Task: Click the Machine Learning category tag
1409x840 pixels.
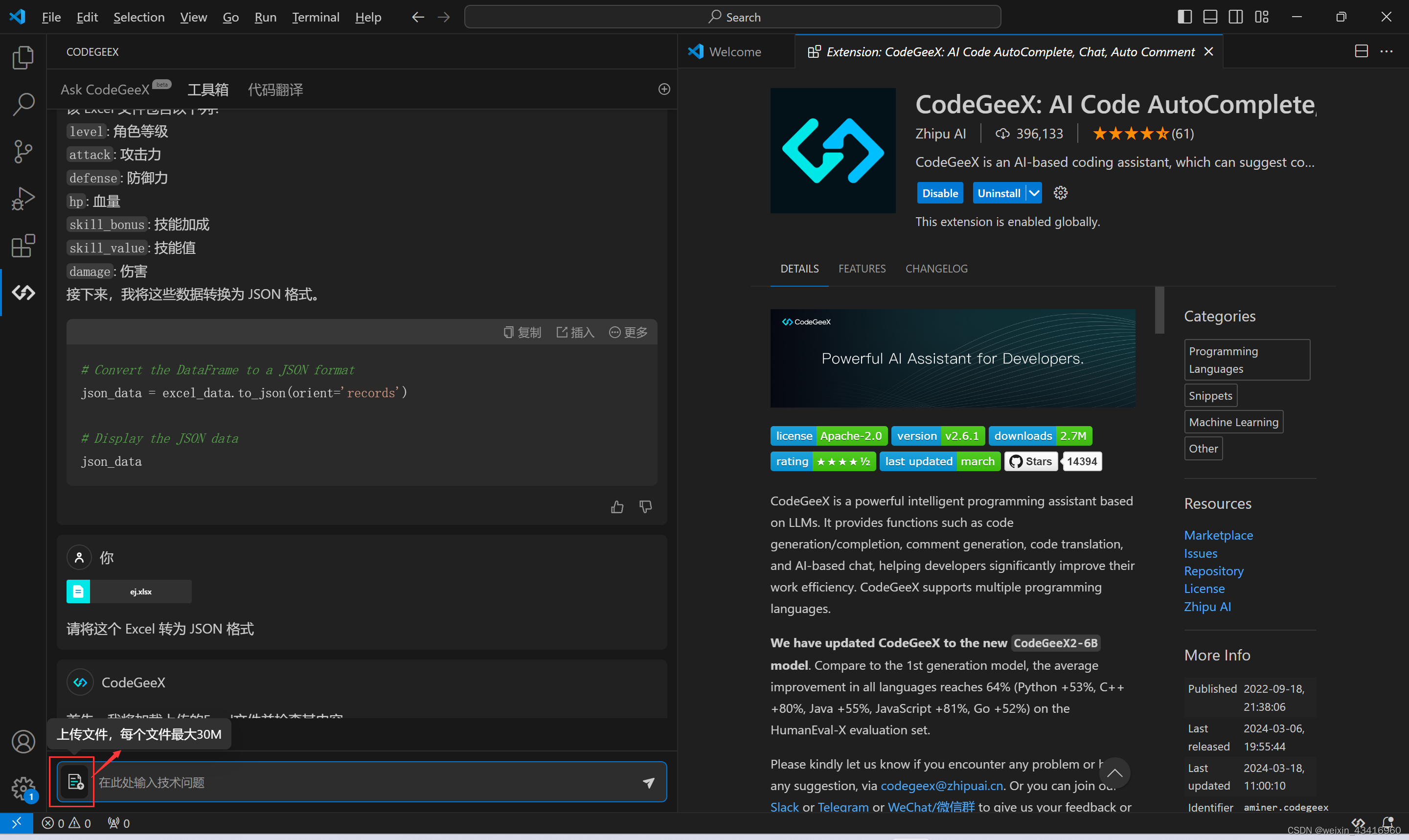Action: [1233, 422]
